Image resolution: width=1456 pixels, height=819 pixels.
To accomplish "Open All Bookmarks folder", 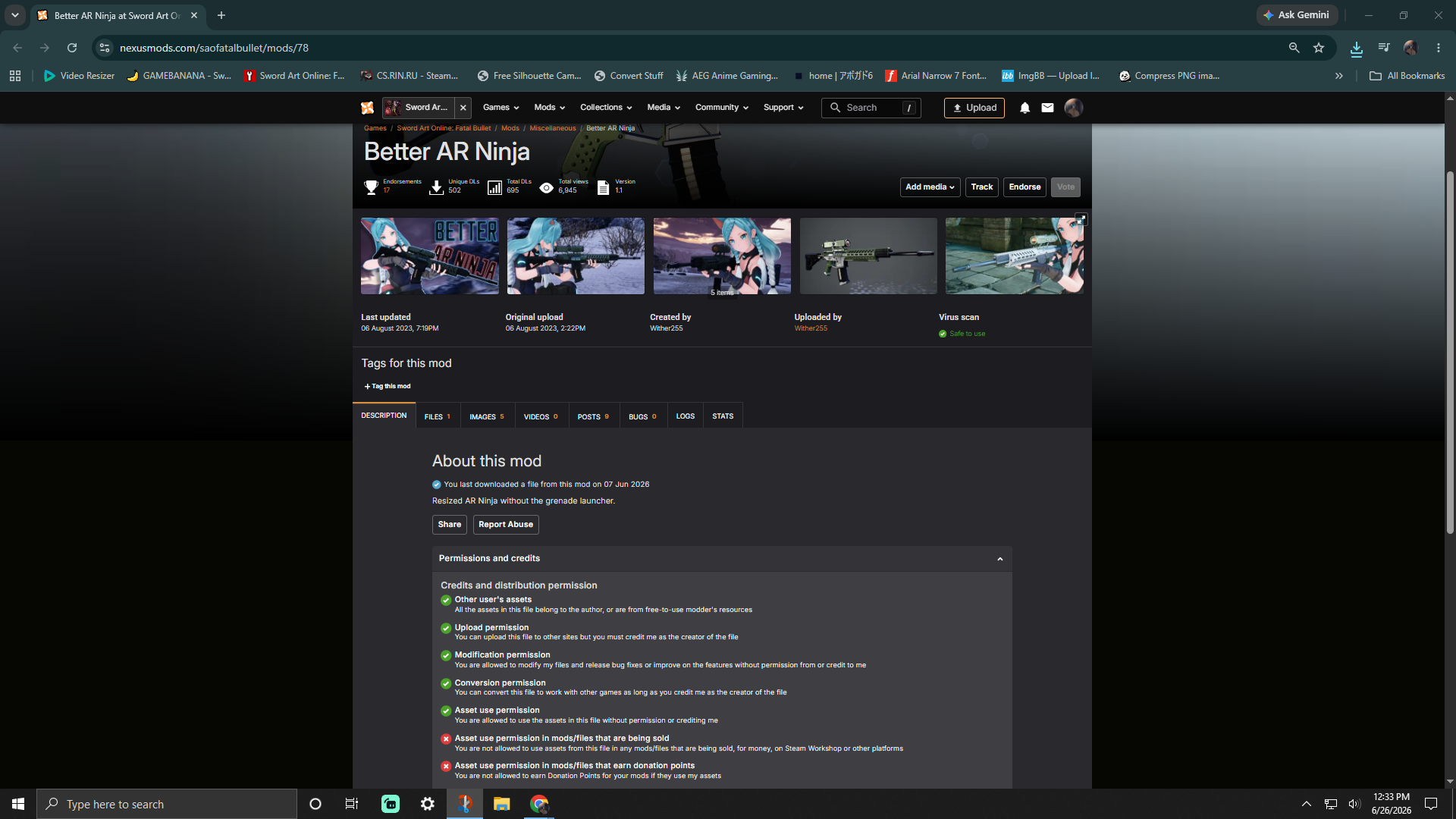I will [1407, 76].
